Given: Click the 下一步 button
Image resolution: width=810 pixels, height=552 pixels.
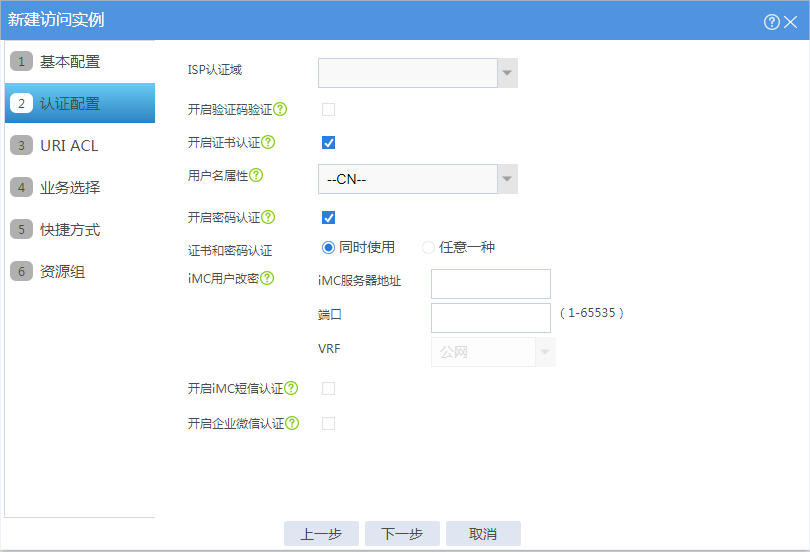Looking at the screenshot, I should click(402, 533).
